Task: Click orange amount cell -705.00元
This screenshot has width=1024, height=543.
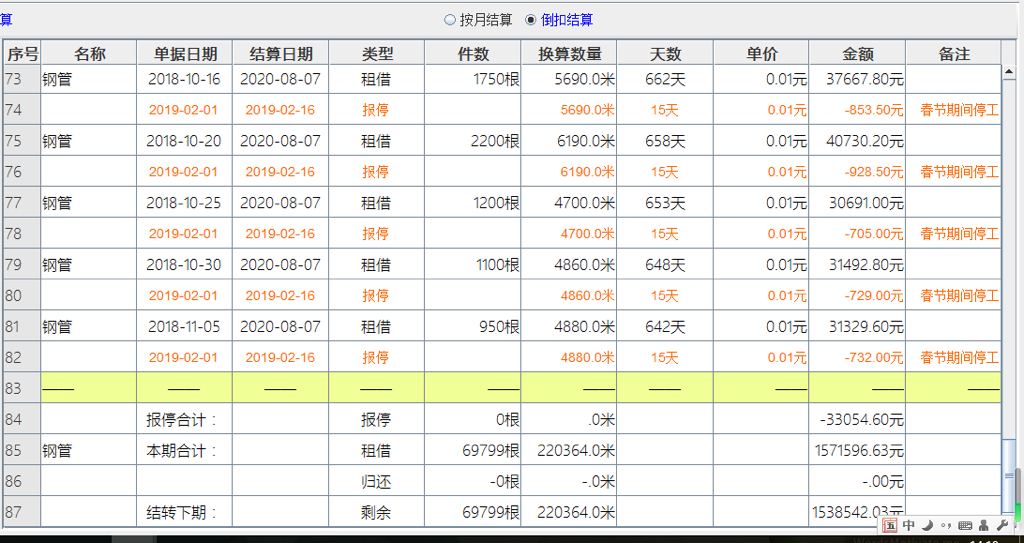Action: (857, 233)
